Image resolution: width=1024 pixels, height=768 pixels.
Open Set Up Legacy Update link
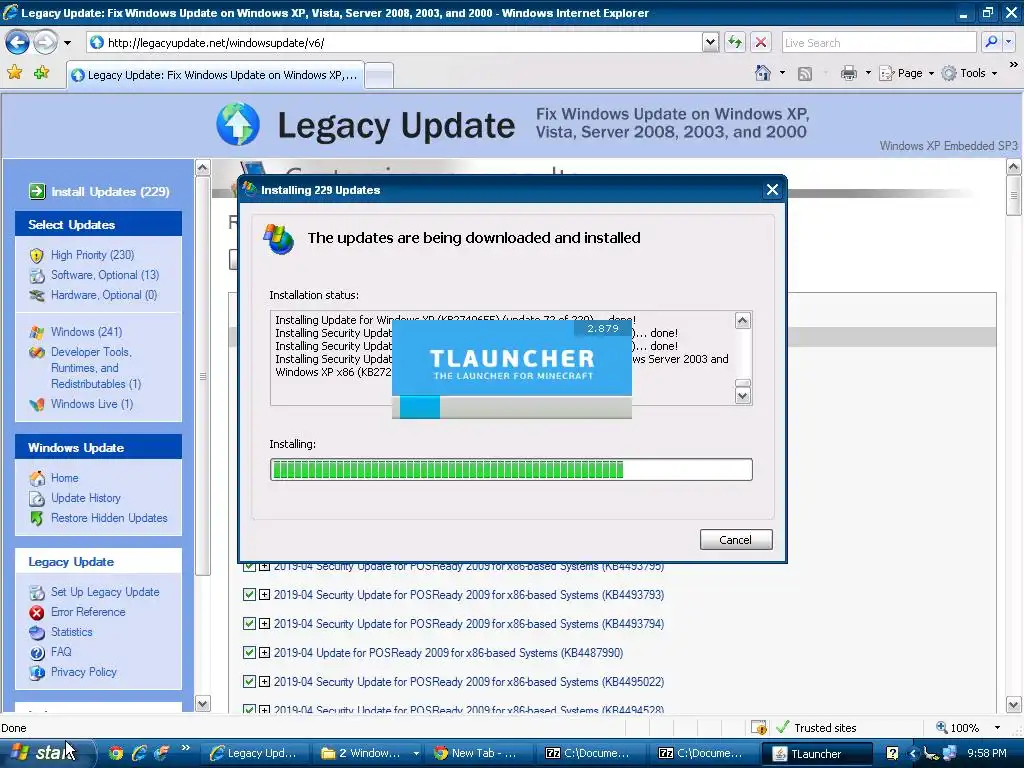click(x=104, y=592)
